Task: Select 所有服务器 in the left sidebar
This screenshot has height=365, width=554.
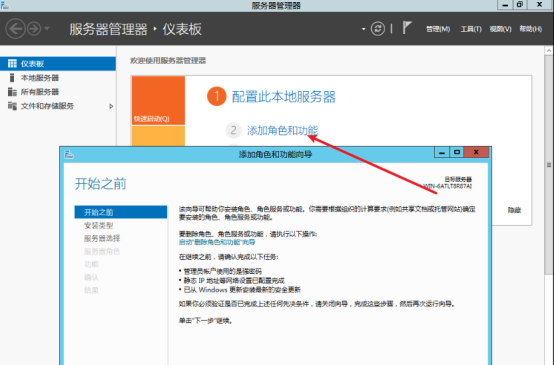Action: coord(58,92)
